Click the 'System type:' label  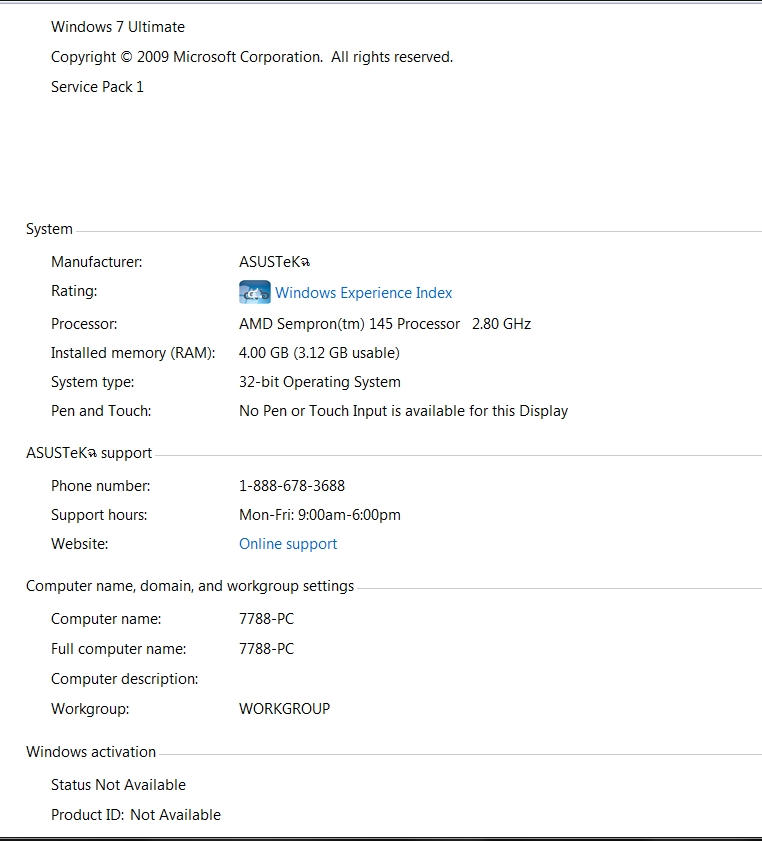coord(93,382)
